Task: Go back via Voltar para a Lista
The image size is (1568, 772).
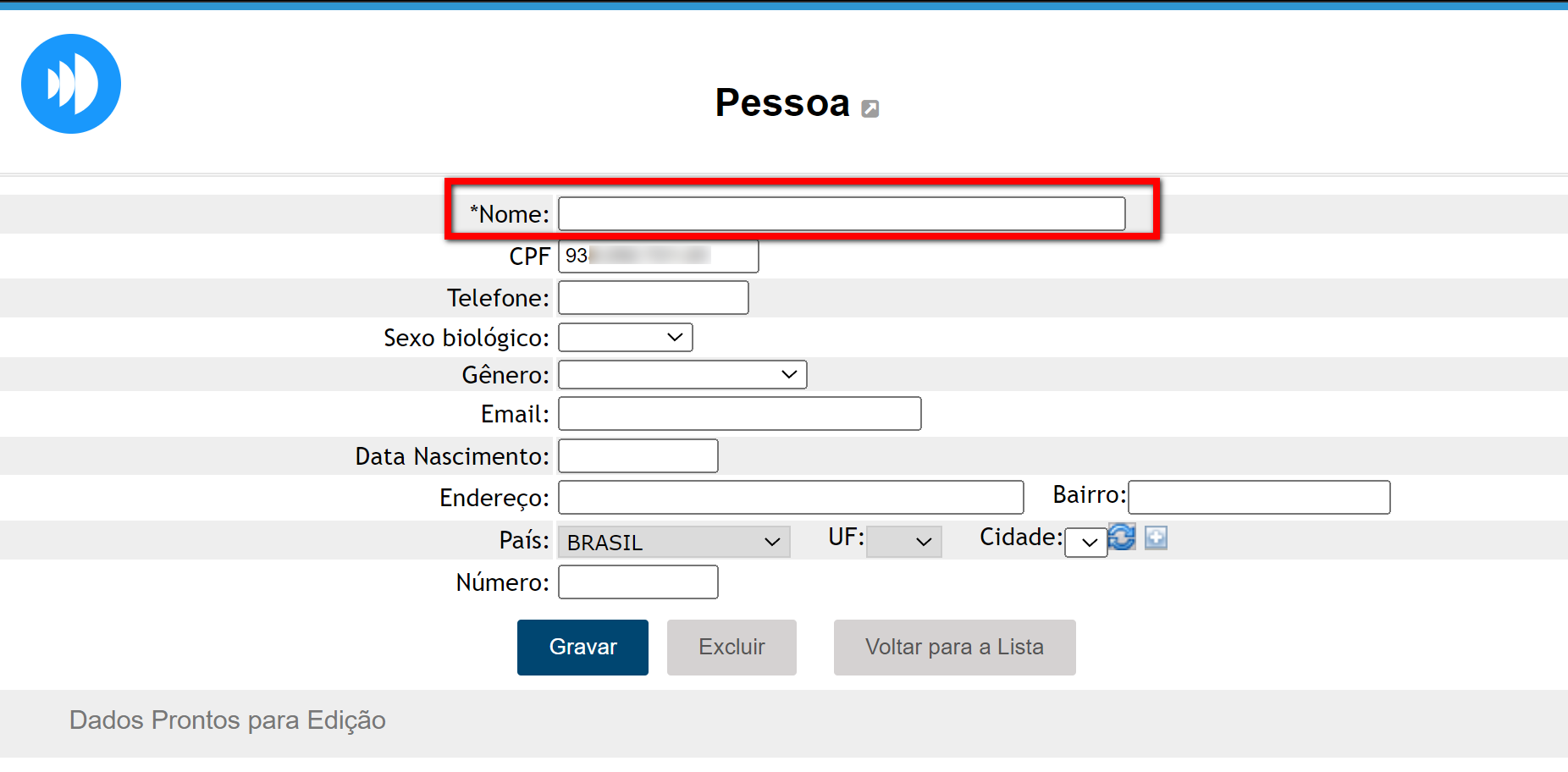Action: [x=954, y=648]
